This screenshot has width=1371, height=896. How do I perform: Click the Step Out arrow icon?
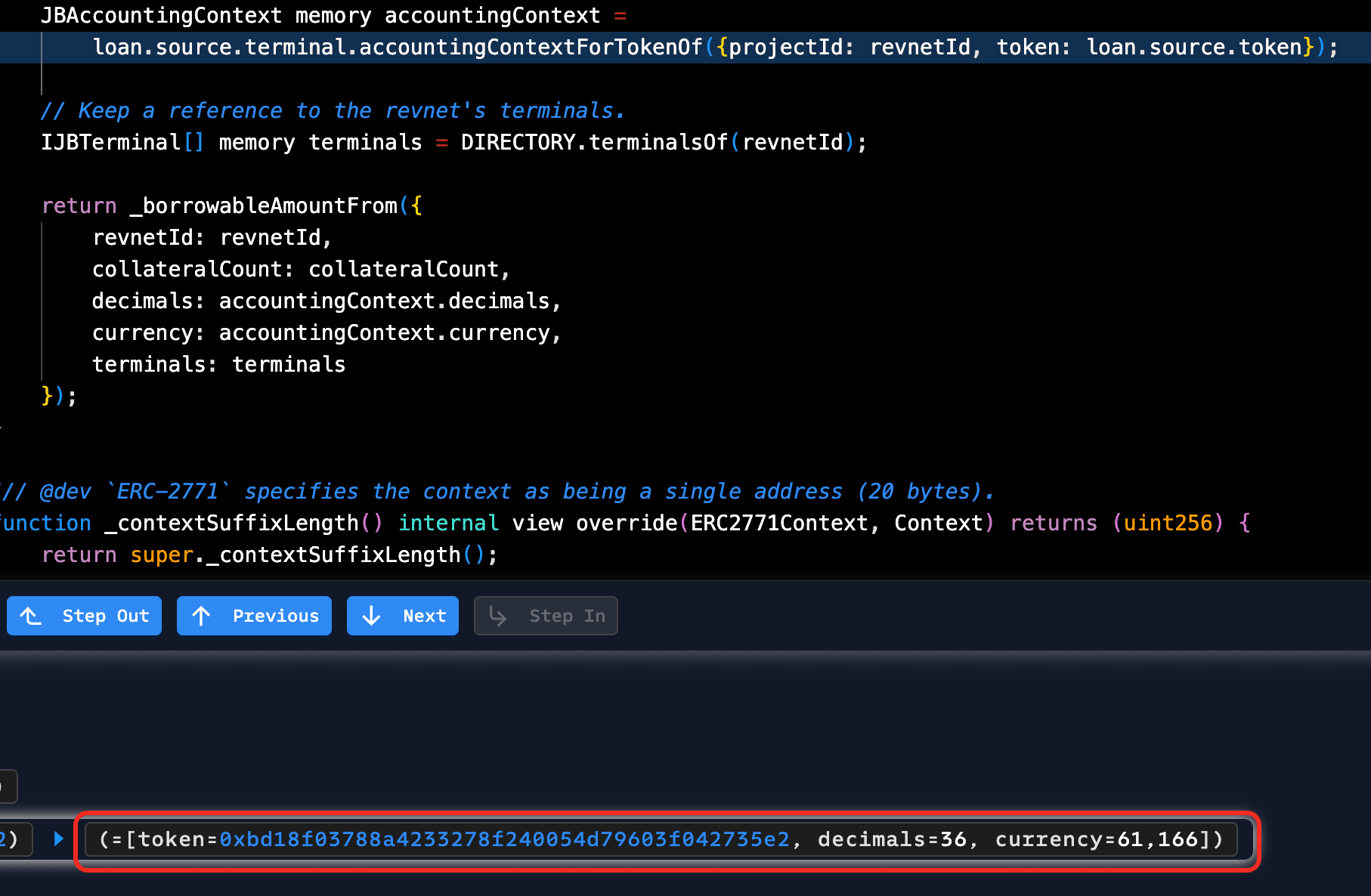click(x=31, y=616)
